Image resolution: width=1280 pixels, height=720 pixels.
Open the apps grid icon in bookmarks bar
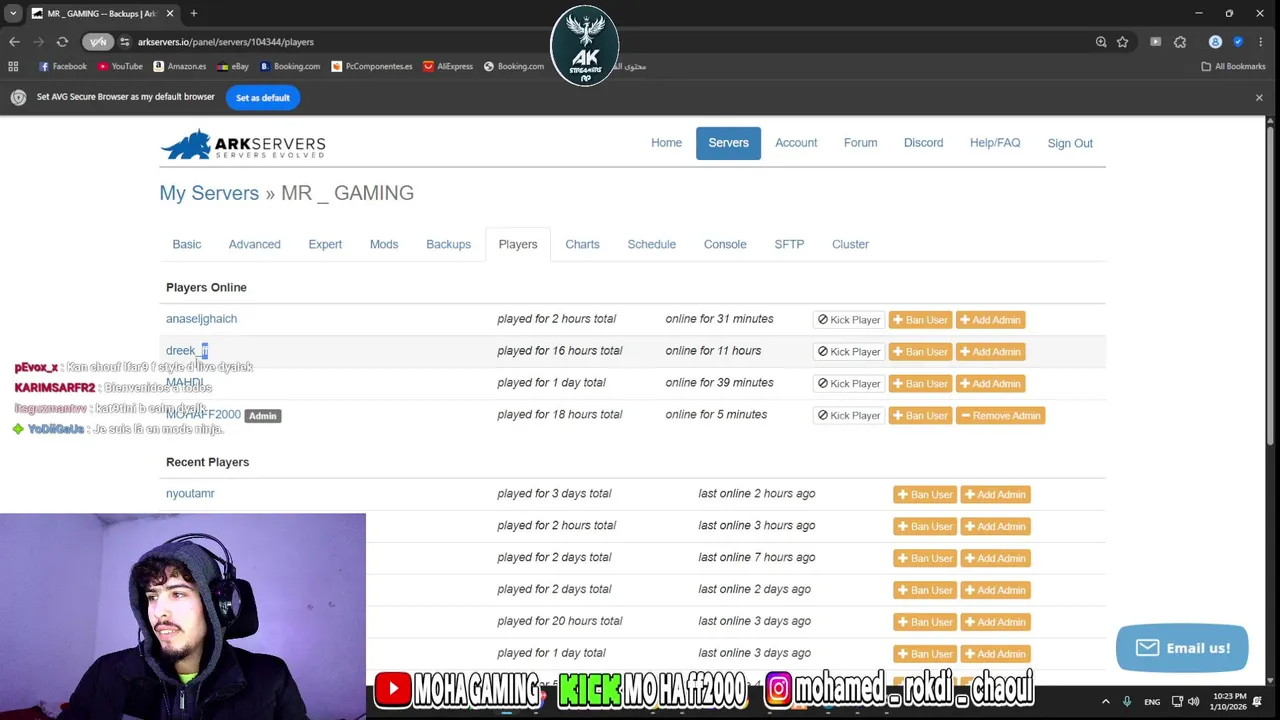pyautogui.click(x=13, y=66)
